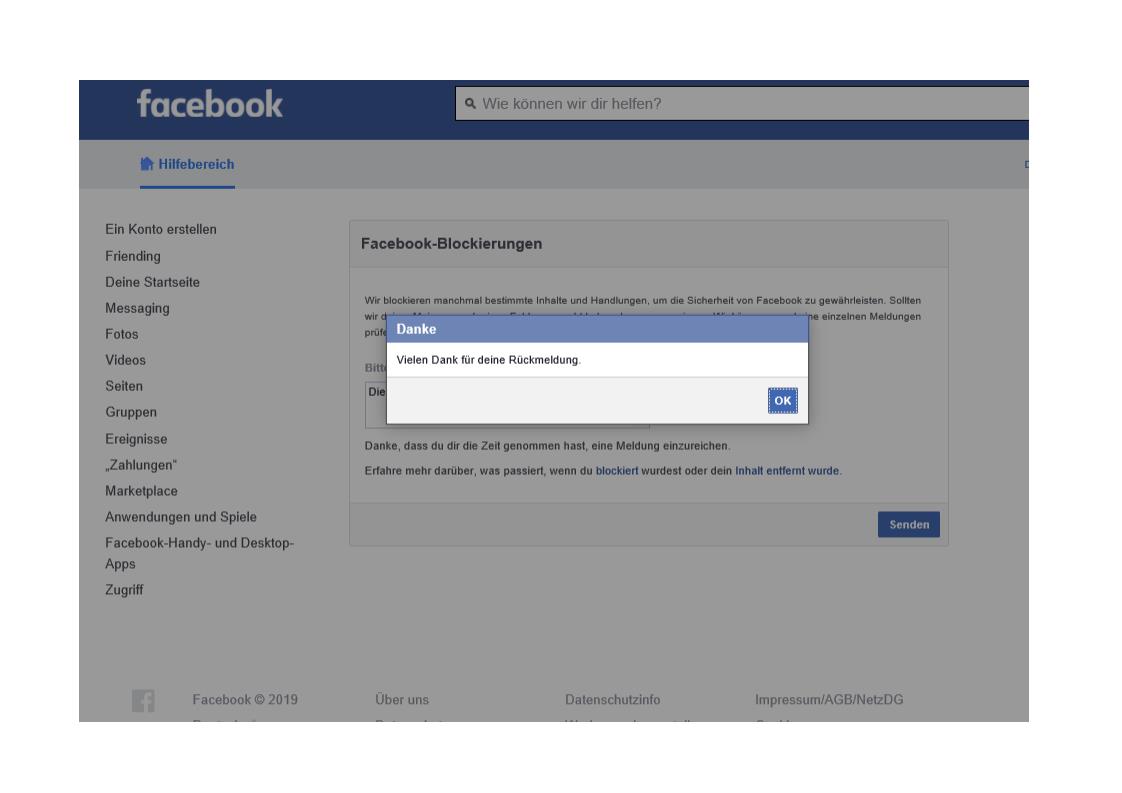Focus the 'Wie können wir dir helfen?' search field
This screenshot has width=1122, height=793.
[742, 104]
